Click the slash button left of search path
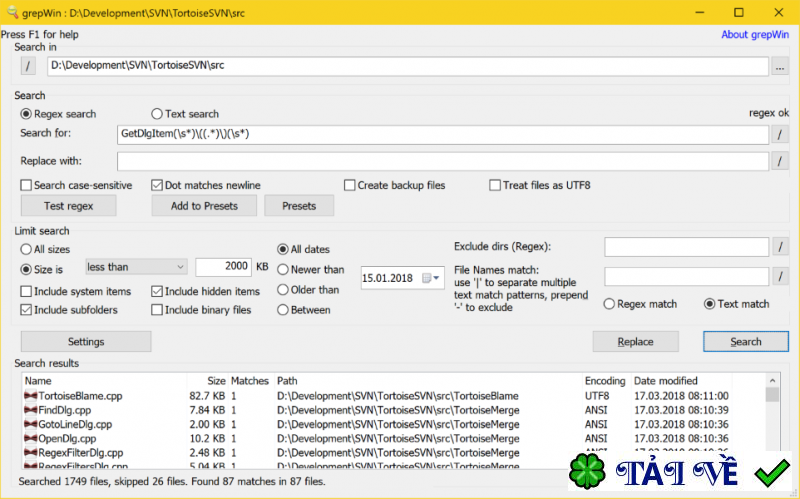 click(x=28, y=66)
